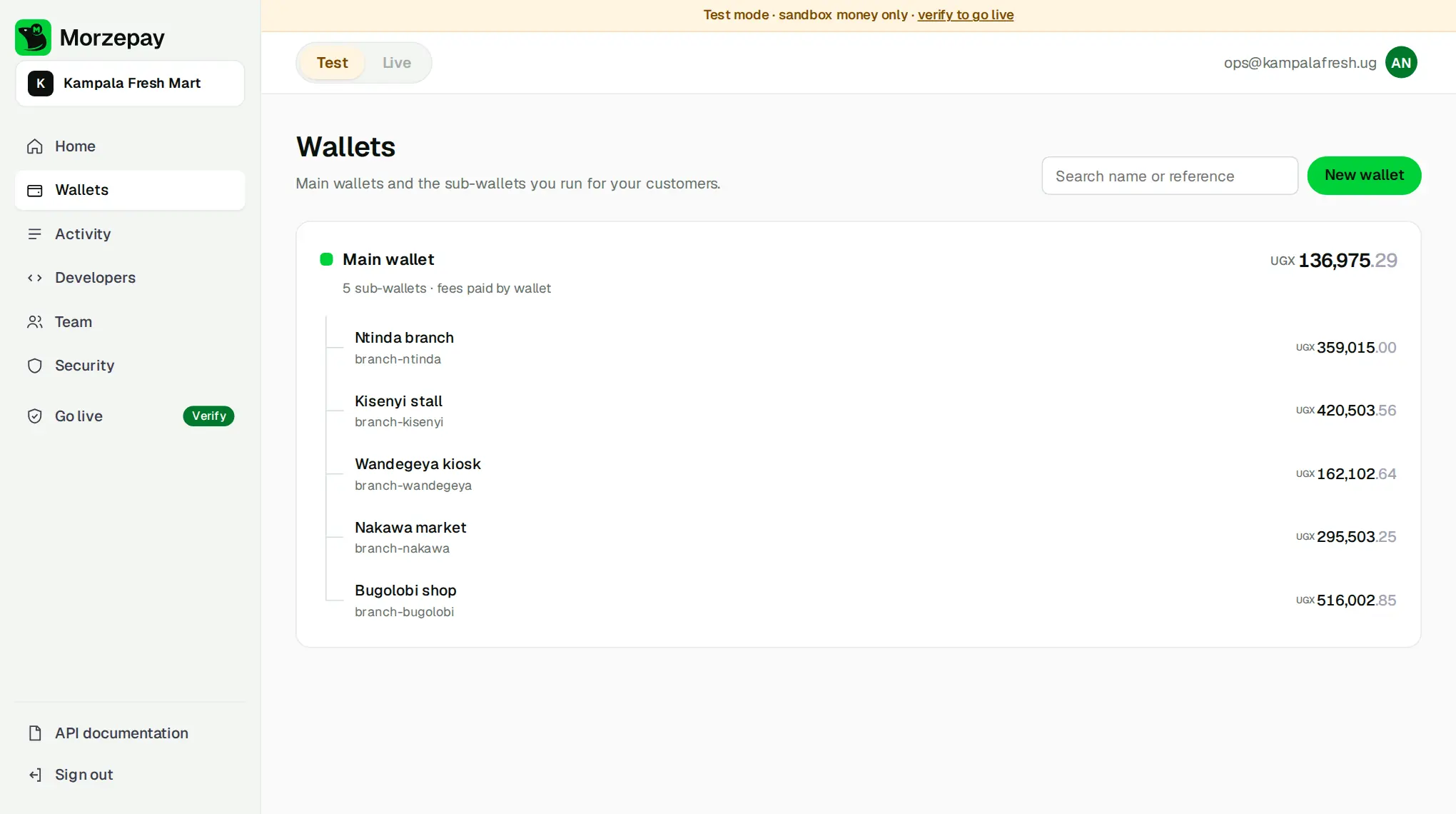Focus the Search name or reference field
This screenshot has width=1456, height=814.
click(1170, 176)
